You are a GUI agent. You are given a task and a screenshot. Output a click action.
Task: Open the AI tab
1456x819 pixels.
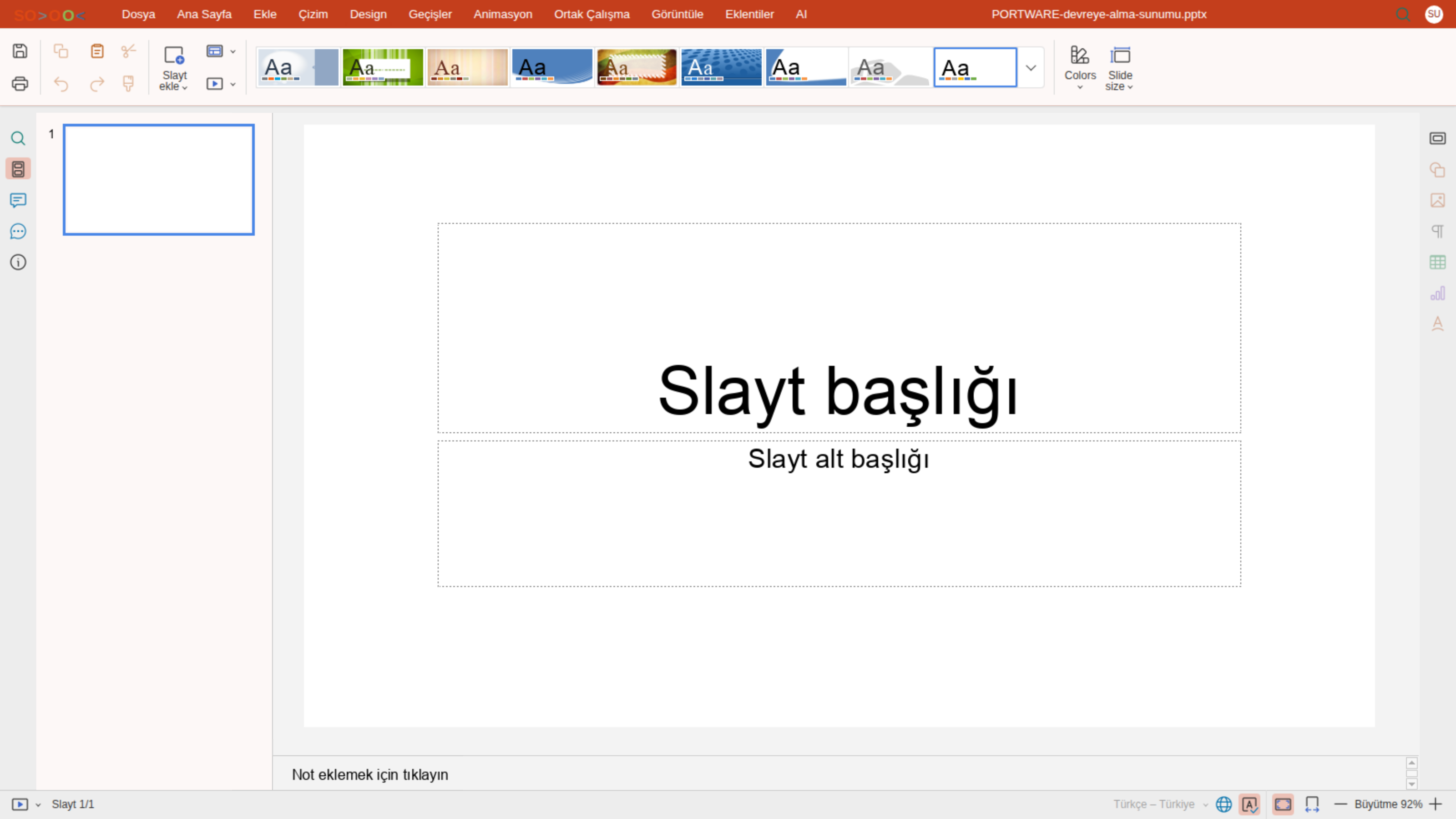[x=801, y=14]
